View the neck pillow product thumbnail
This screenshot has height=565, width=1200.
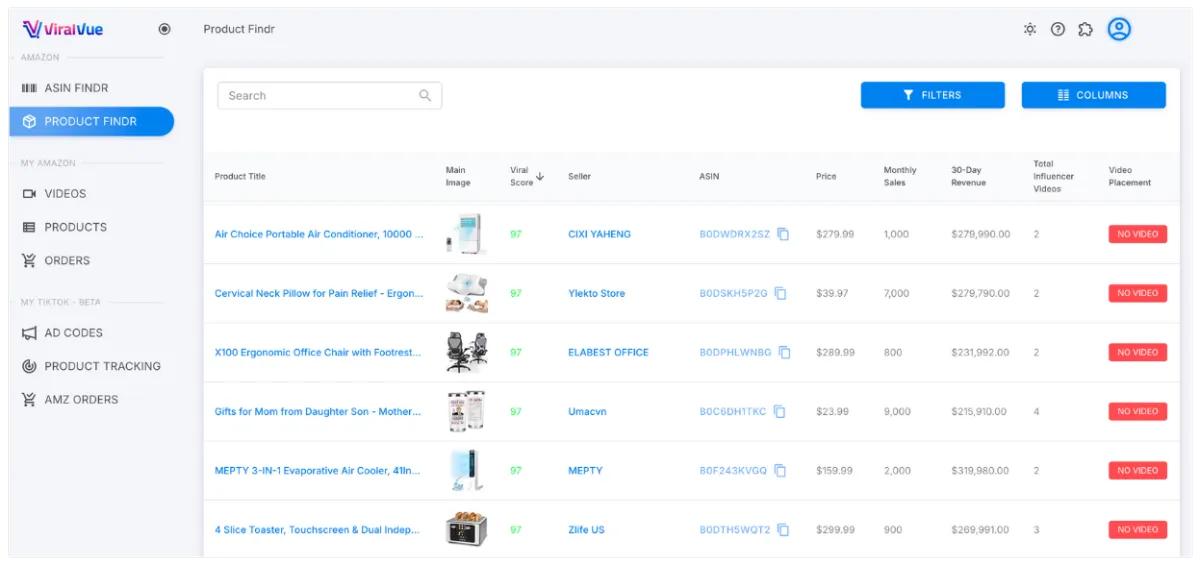coord(467,293)
